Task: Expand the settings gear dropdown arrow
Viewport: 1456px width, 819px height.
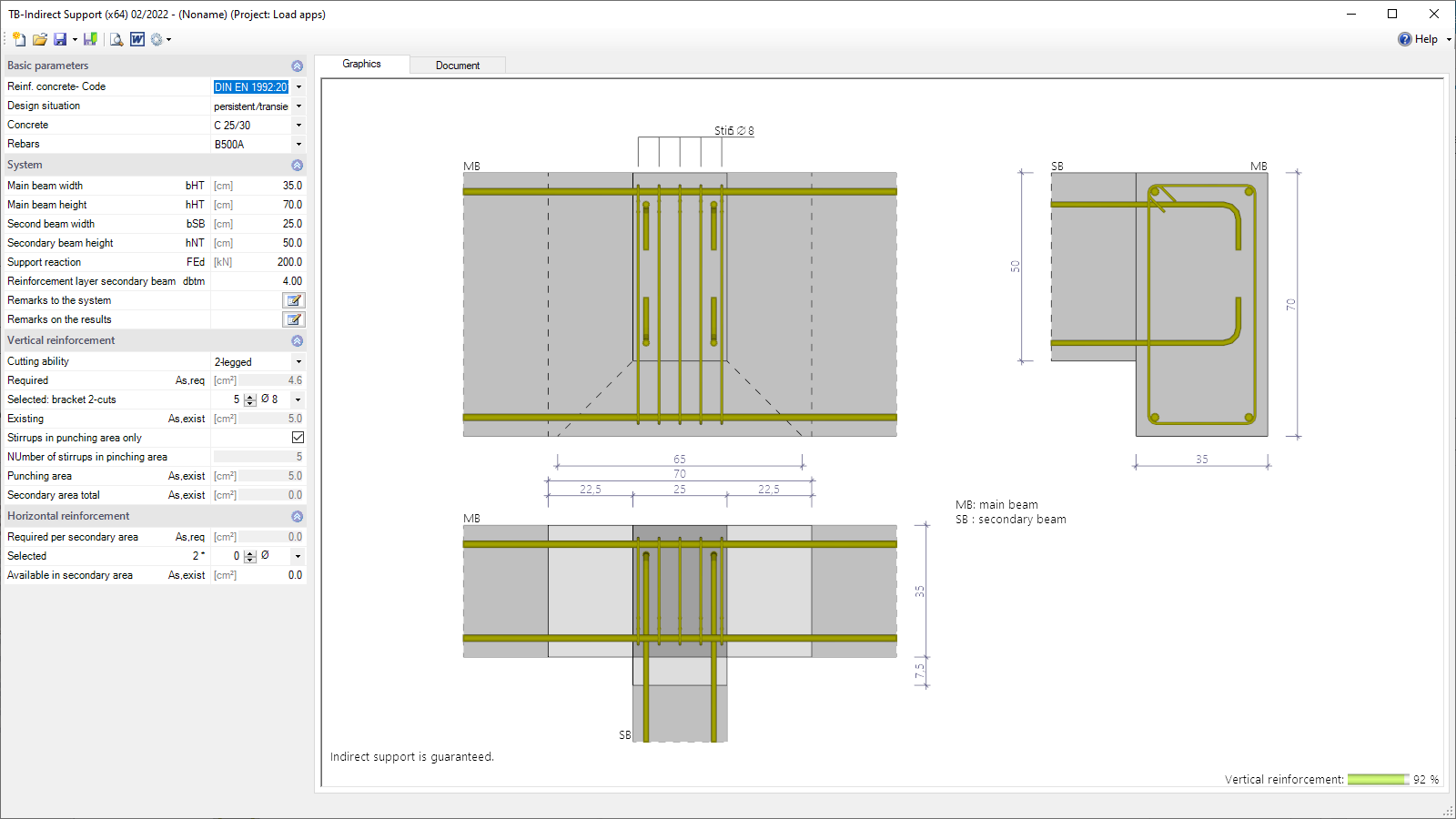Action: [169, 39]
